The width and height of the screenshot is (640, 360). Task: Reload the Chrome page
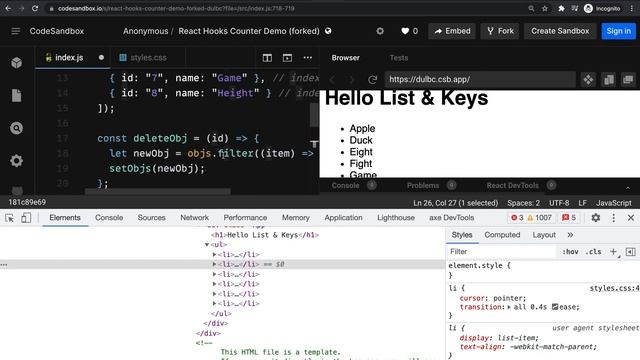pyautogui.click(x=35, y=8)
